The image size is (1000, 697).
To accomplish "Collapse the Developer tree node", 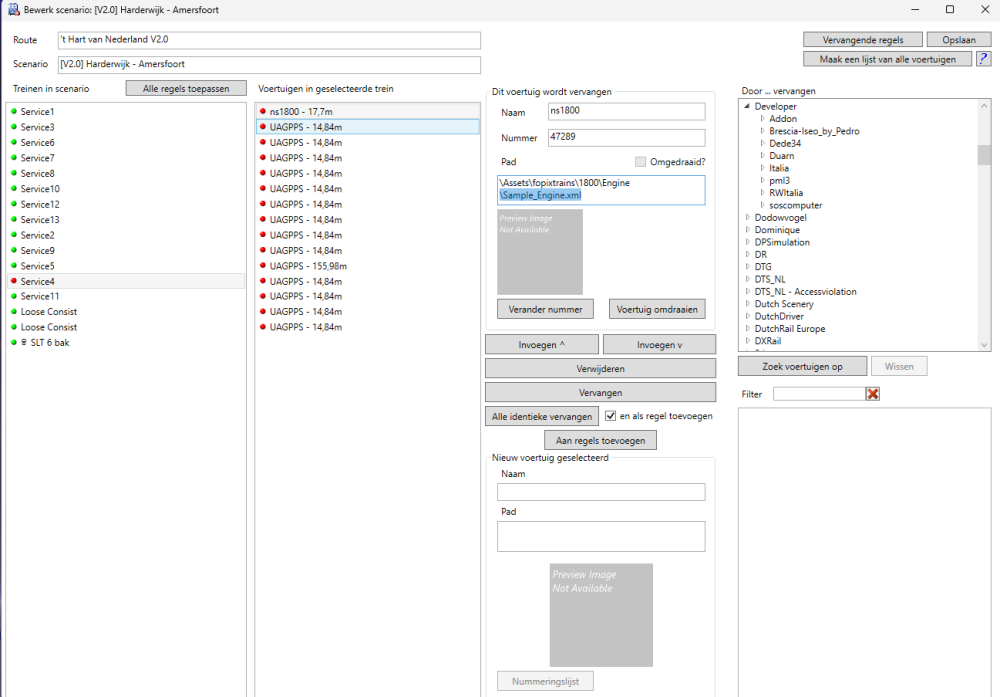I will click(747, 106).
